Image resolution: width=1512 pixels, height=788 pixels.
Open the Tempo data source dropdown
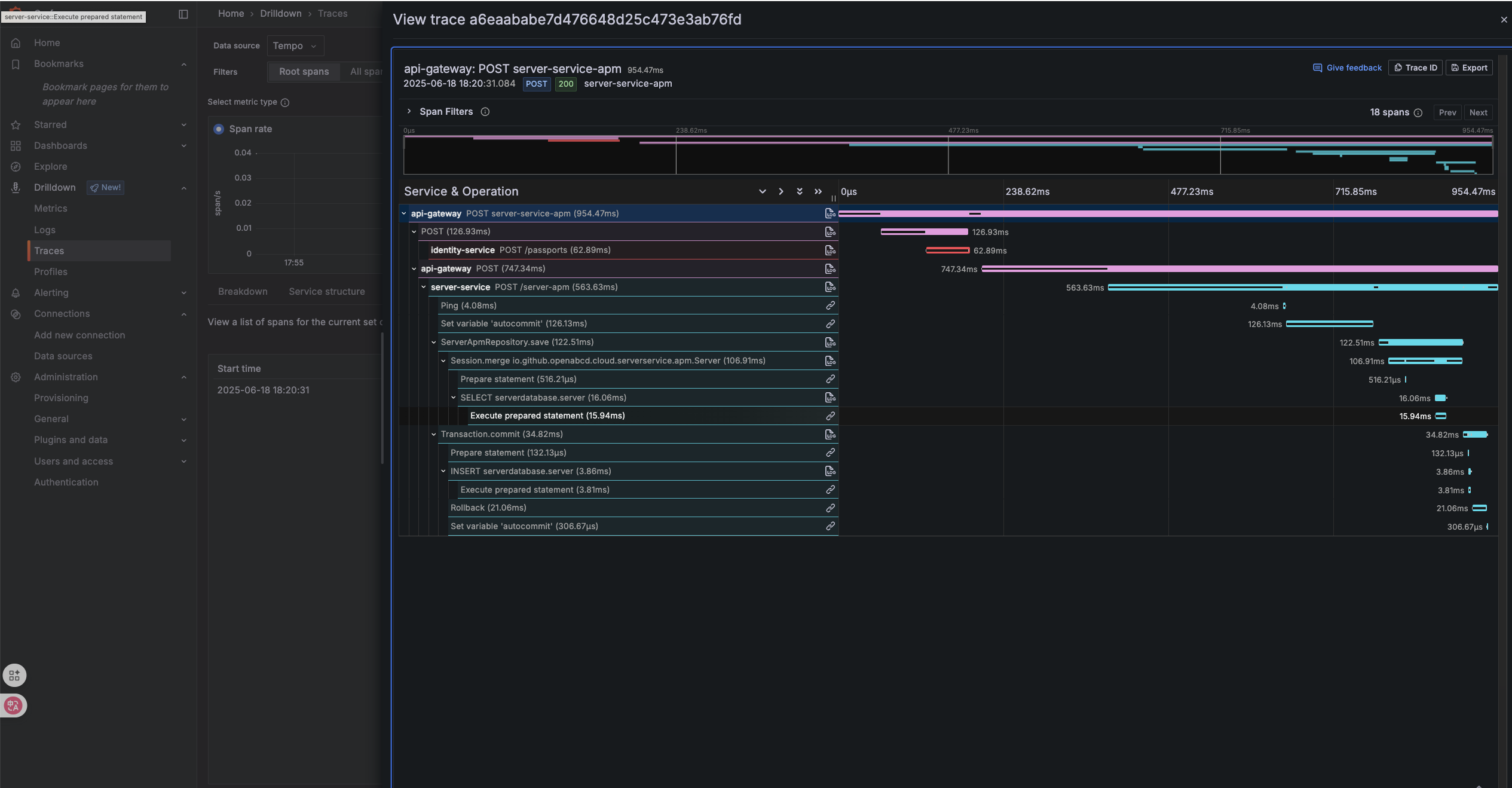point(295,45)
